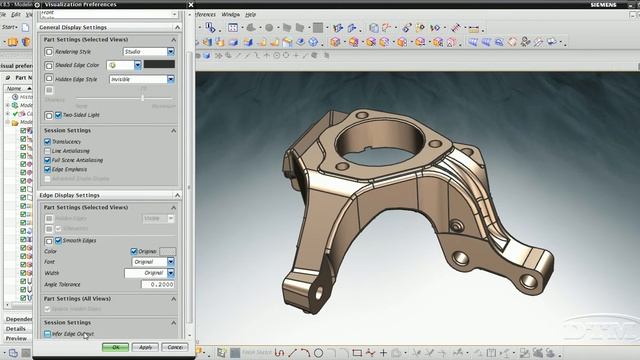
Task: Check the Rendering Style override box
Action: point(49,52)
